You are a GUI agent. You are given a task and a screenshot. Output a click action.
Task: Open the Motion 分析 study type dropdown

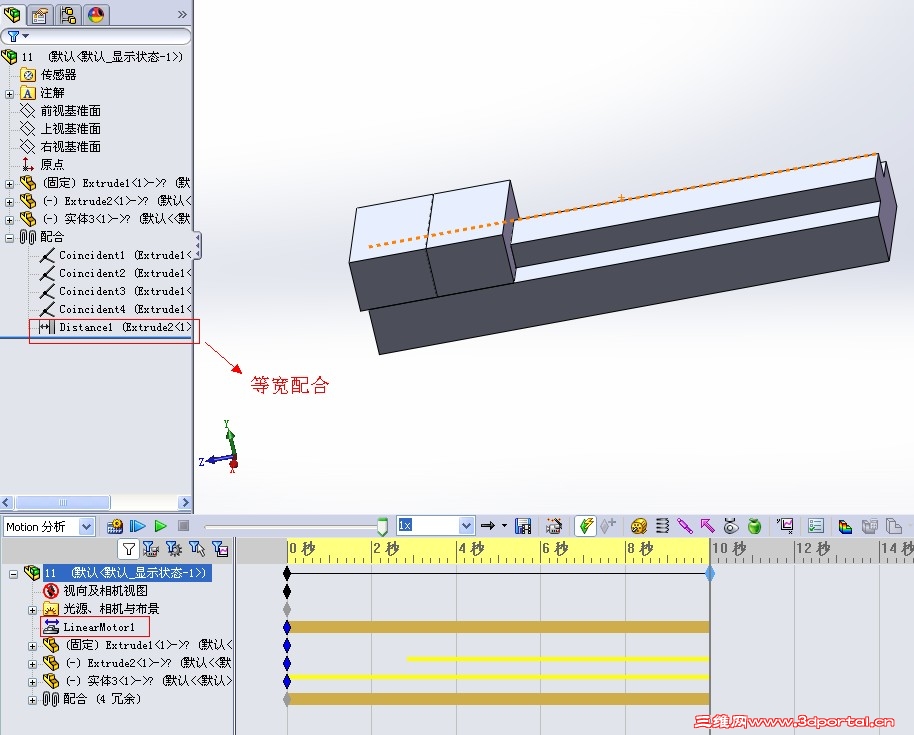tap(86, 526)
